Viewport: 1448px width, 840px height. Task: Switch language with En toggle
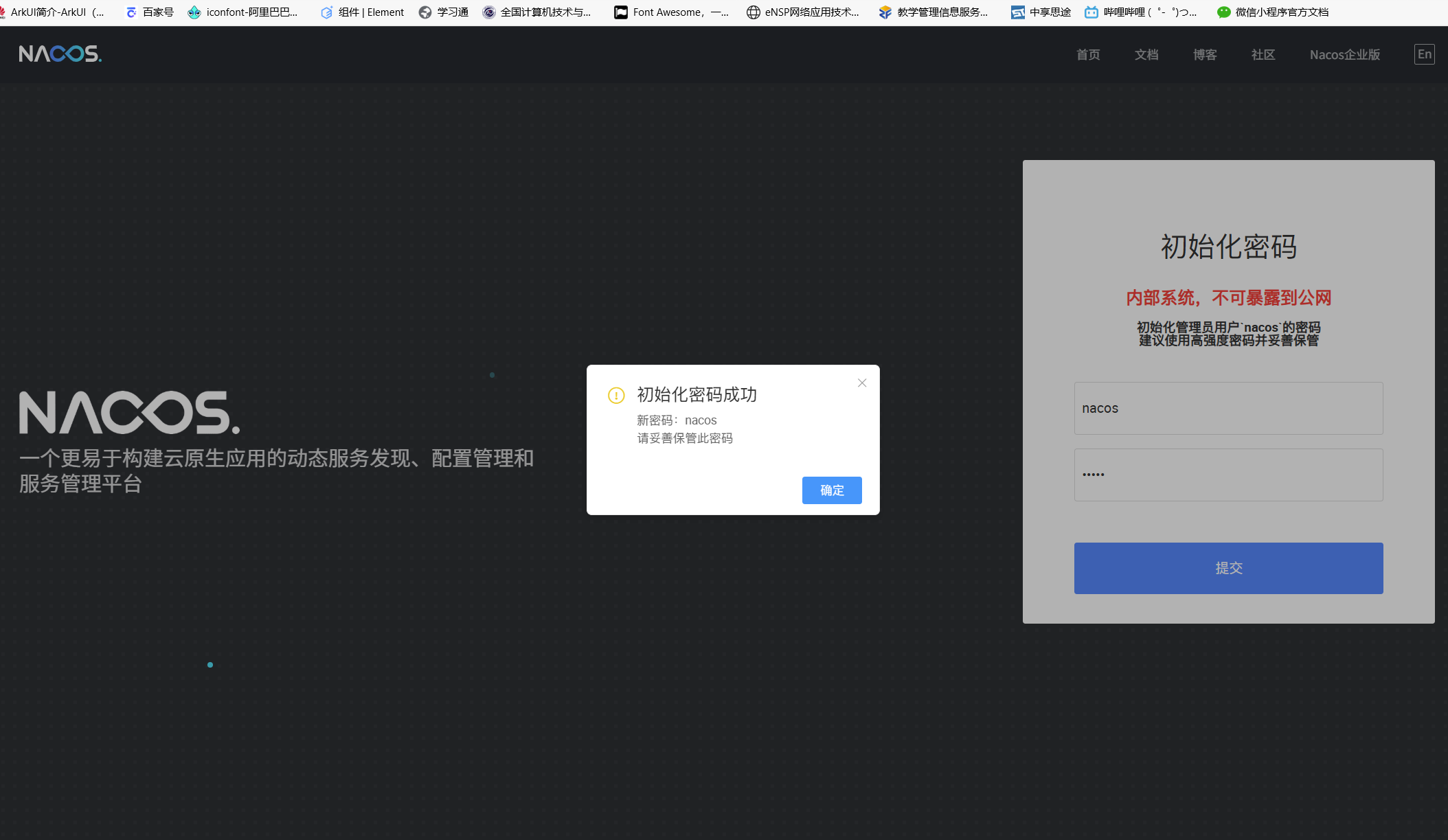coord(1424,54)
